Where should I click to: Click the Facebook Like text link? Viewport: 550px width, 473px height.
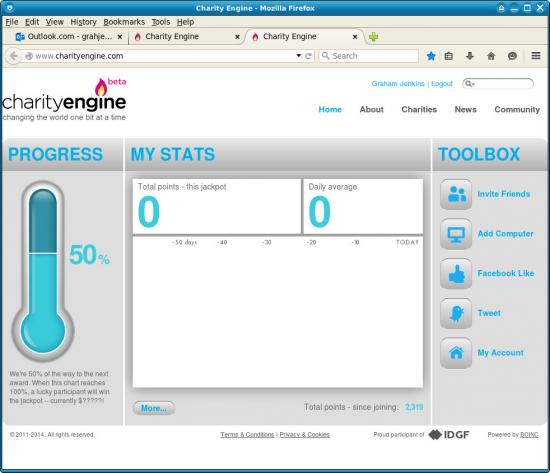506,273
